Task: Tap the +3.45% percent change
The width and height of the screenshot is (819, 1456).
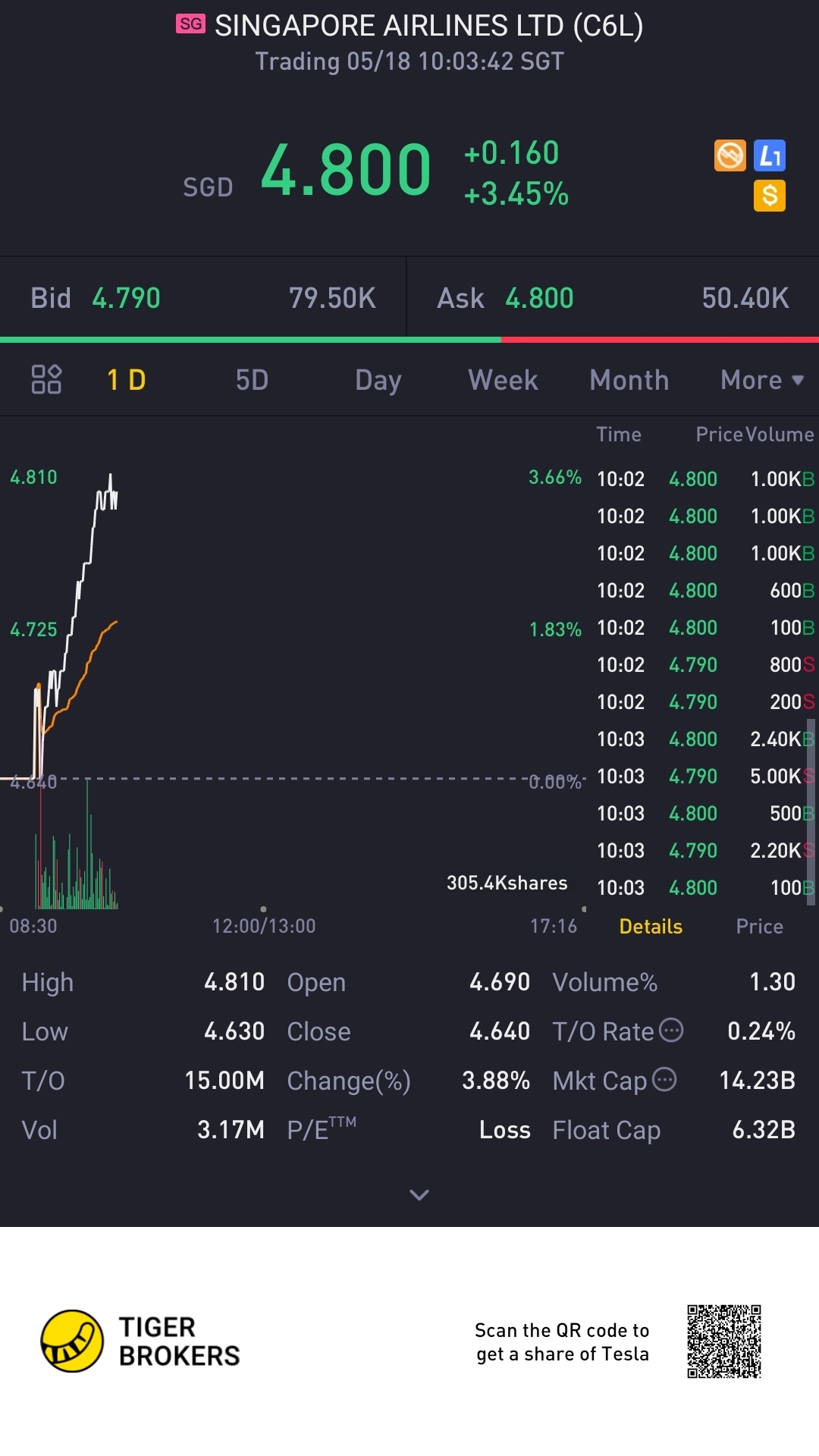Action: (516, 193)
